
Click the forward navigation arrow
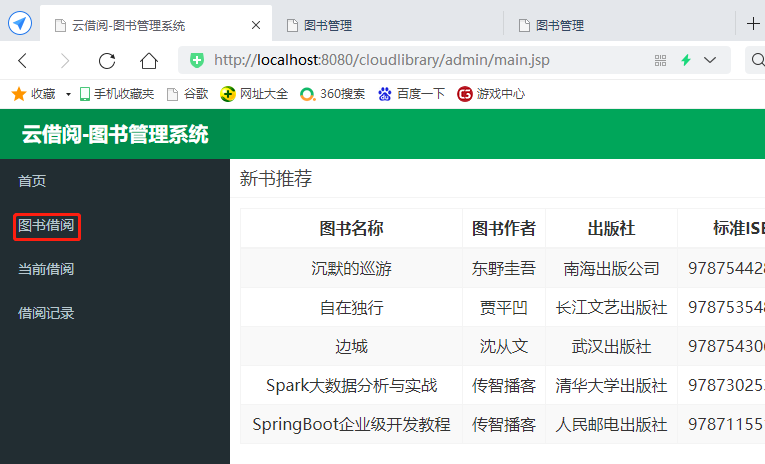click(x=64, y=61)
